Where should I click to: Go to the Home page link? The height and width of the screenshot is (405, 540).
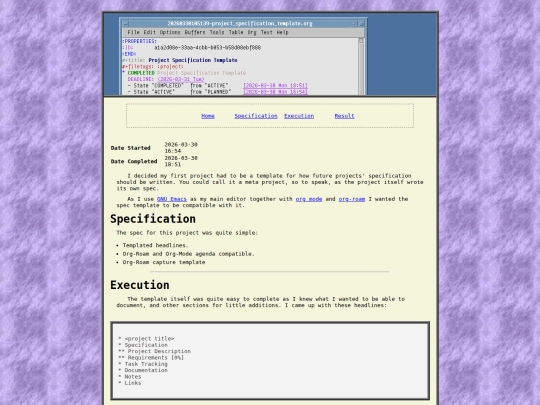(208, 116)
